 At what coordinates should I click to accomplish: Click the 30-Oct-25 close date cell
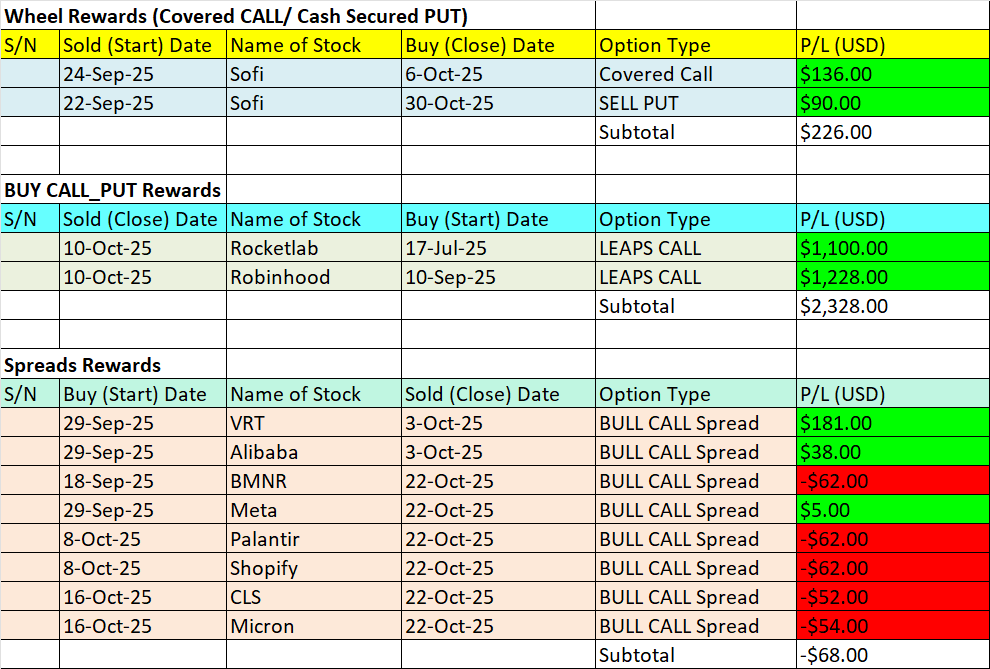(x=498, y=103)
